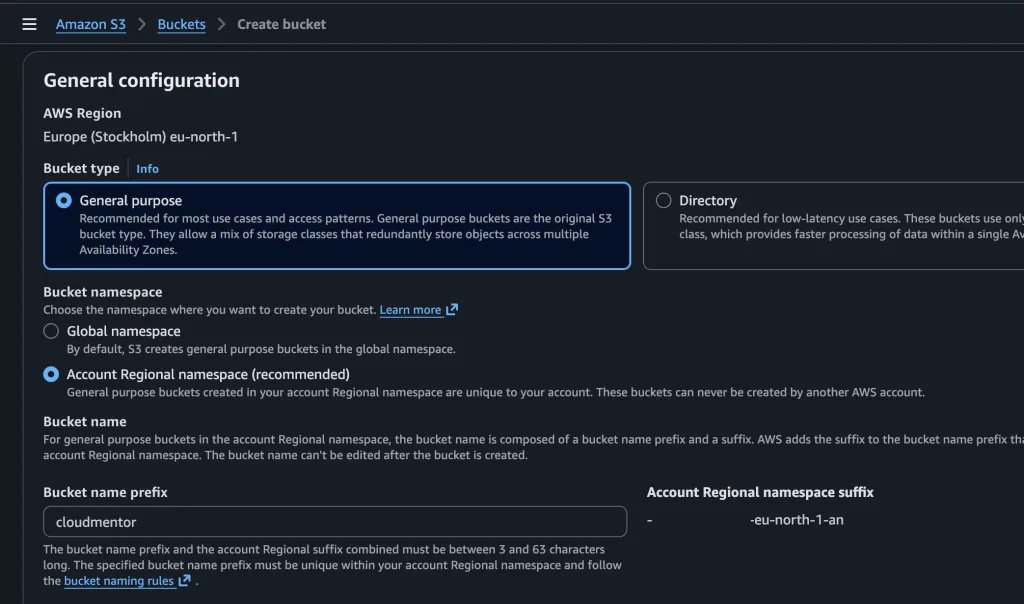Open the hamburger side navigation menu
Screen dimensions: 1024x604
[x=29, y=24]
